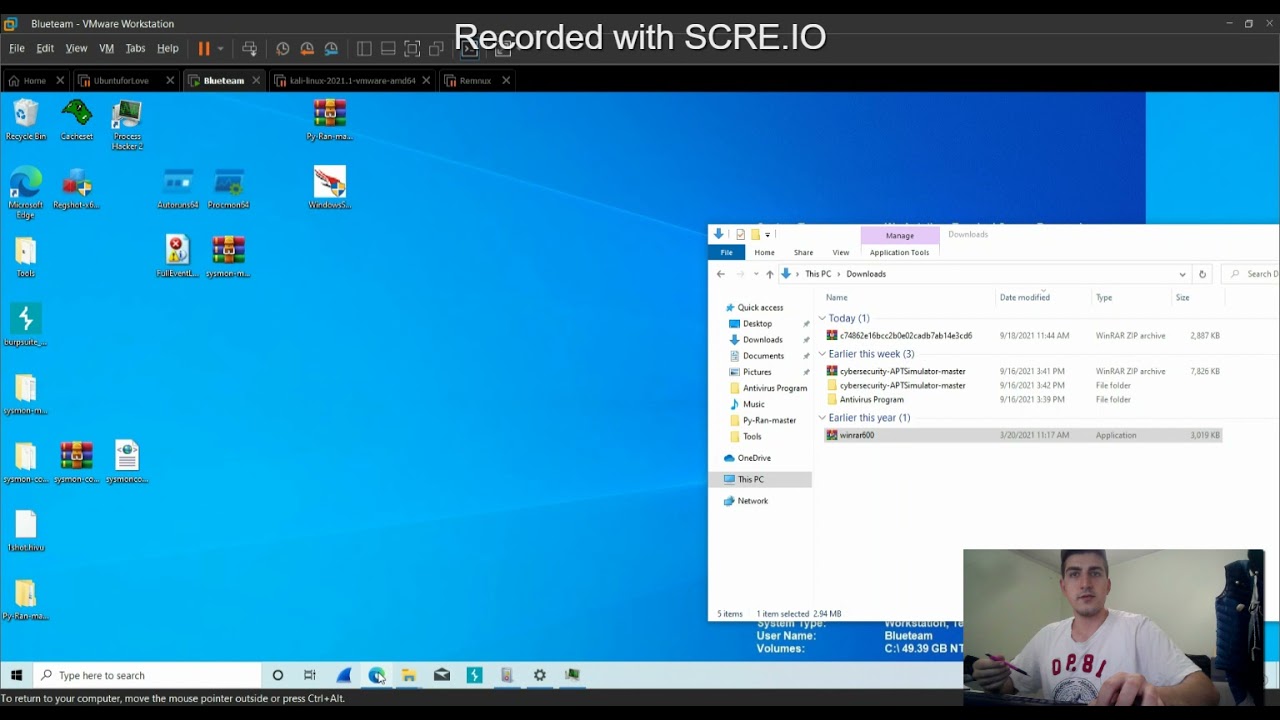Open VMware File menu
The height and width of the screenshot is (720, 1280).
point(17,48)
